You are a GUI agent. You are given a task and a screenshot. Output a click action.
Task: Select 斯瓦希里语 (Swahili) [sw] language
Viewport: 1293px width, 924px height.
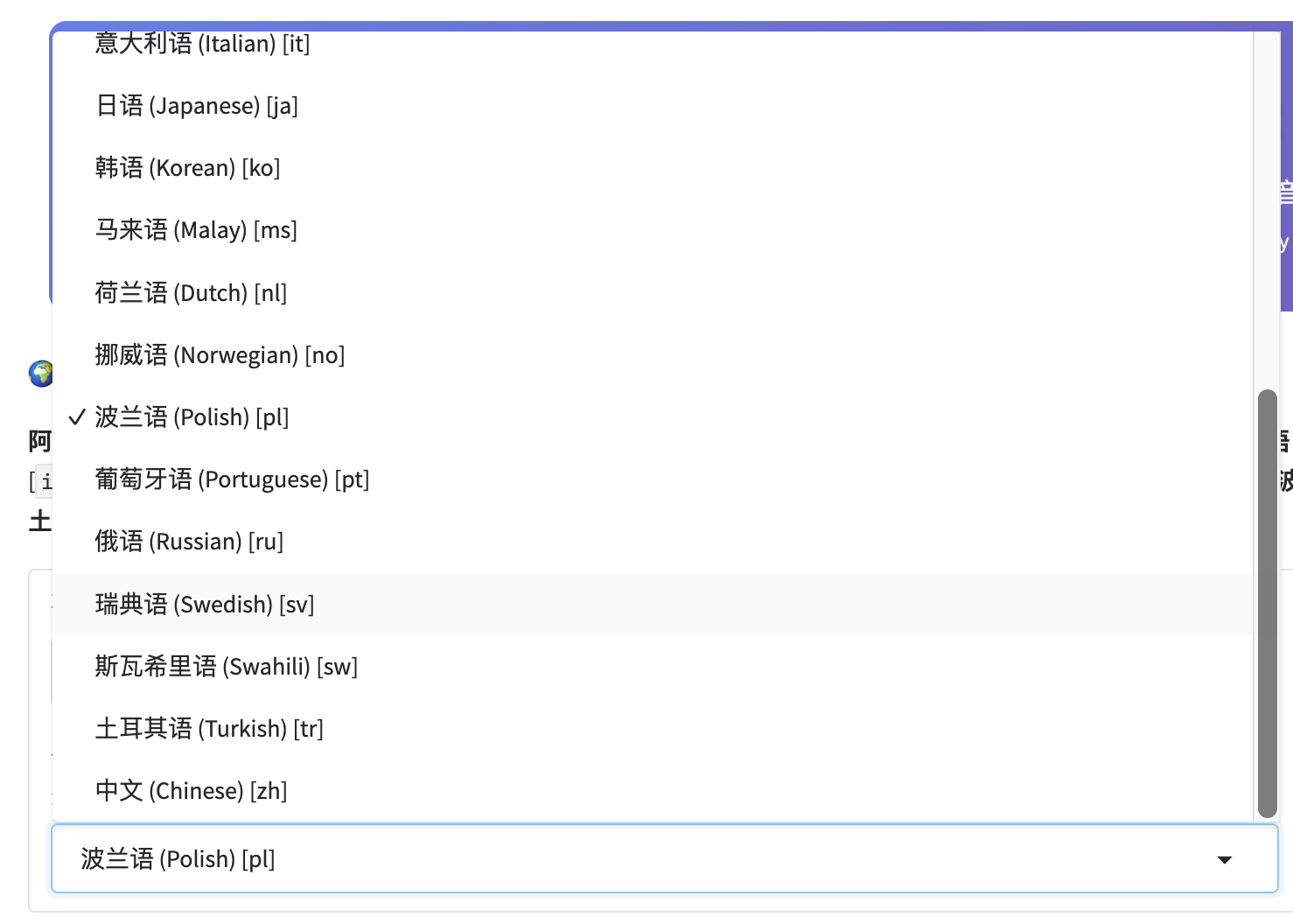coord(226,667)
